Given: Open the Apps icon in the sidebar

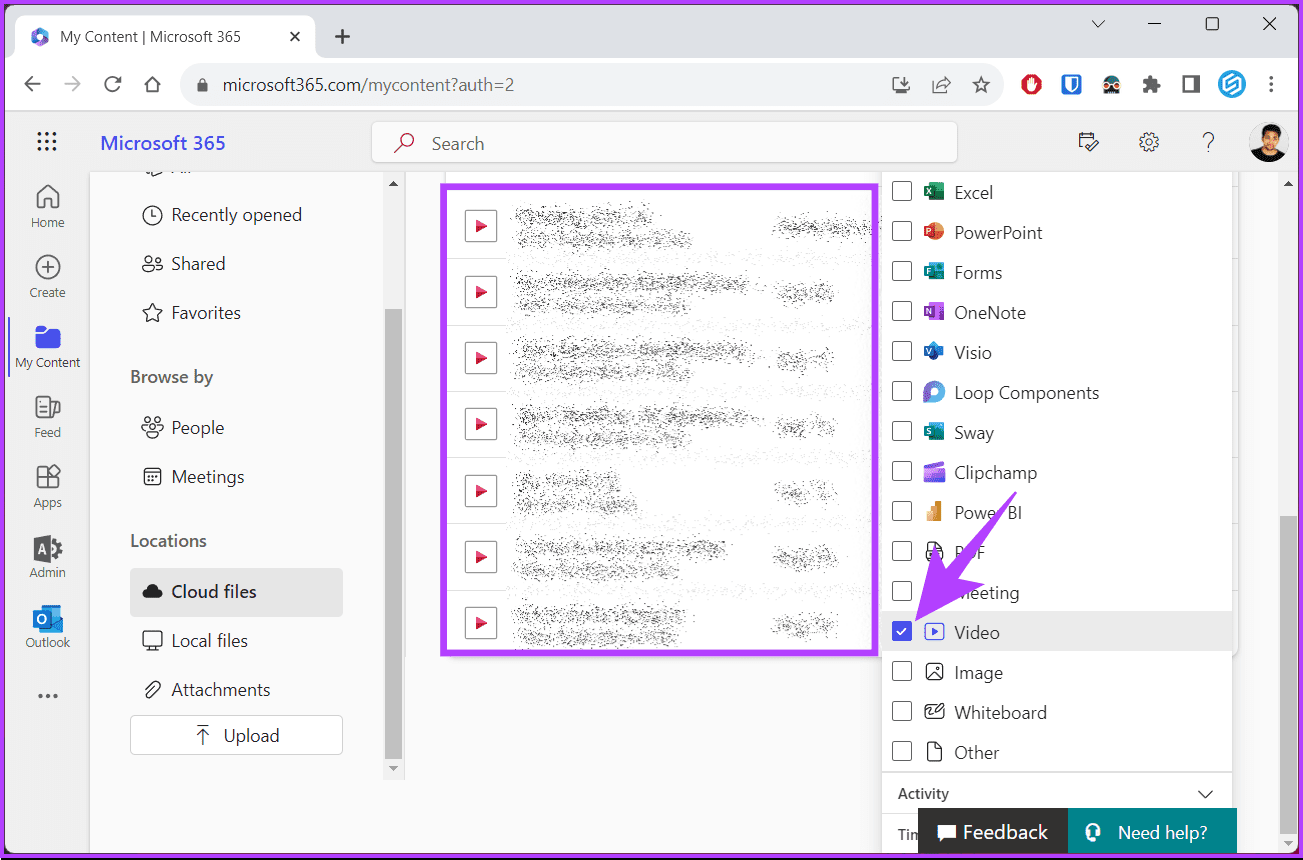Looking at the screenshot, I should point(47,486).
